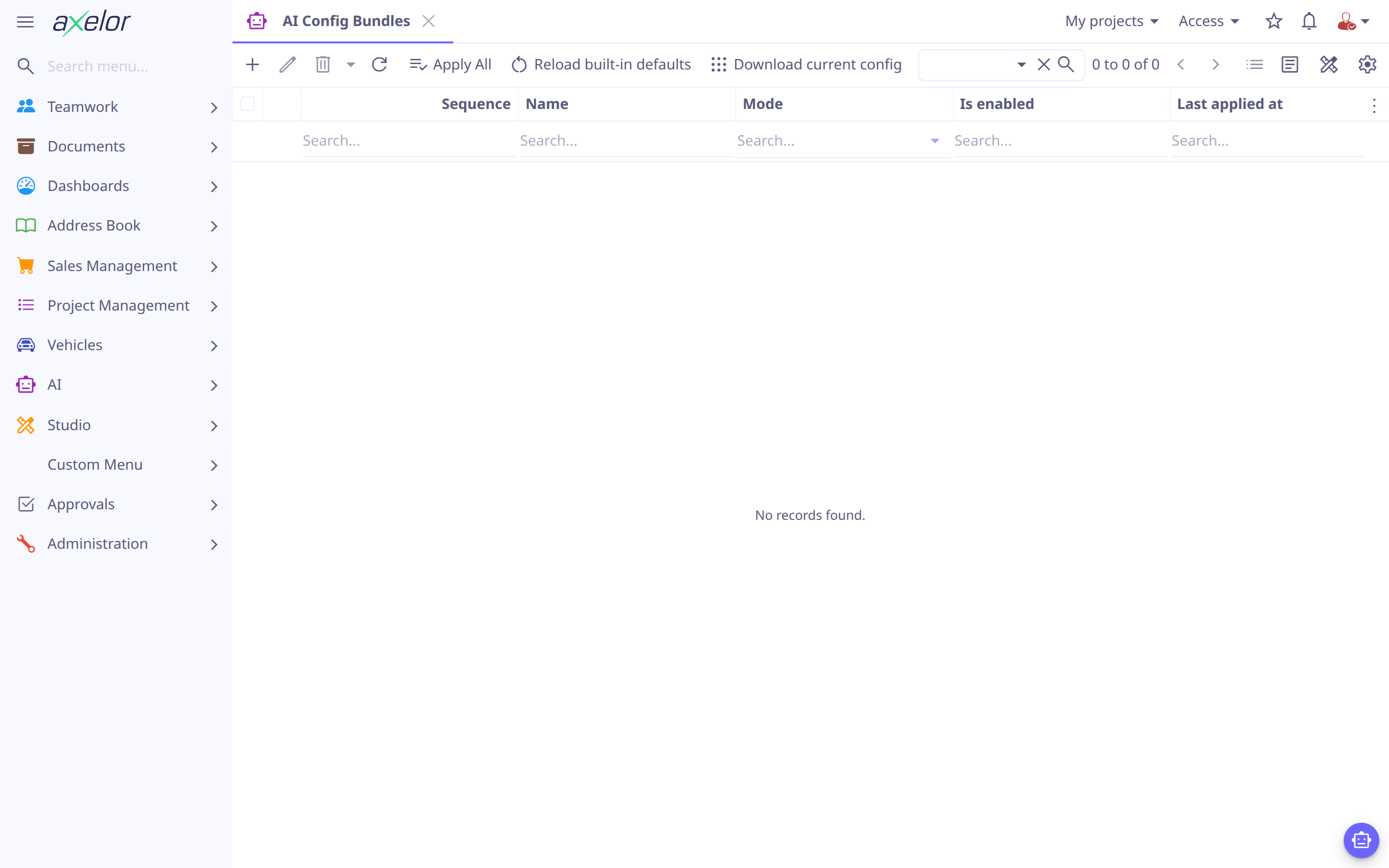Go to next page of records
1389x868 pixels.
point(1215,64)
